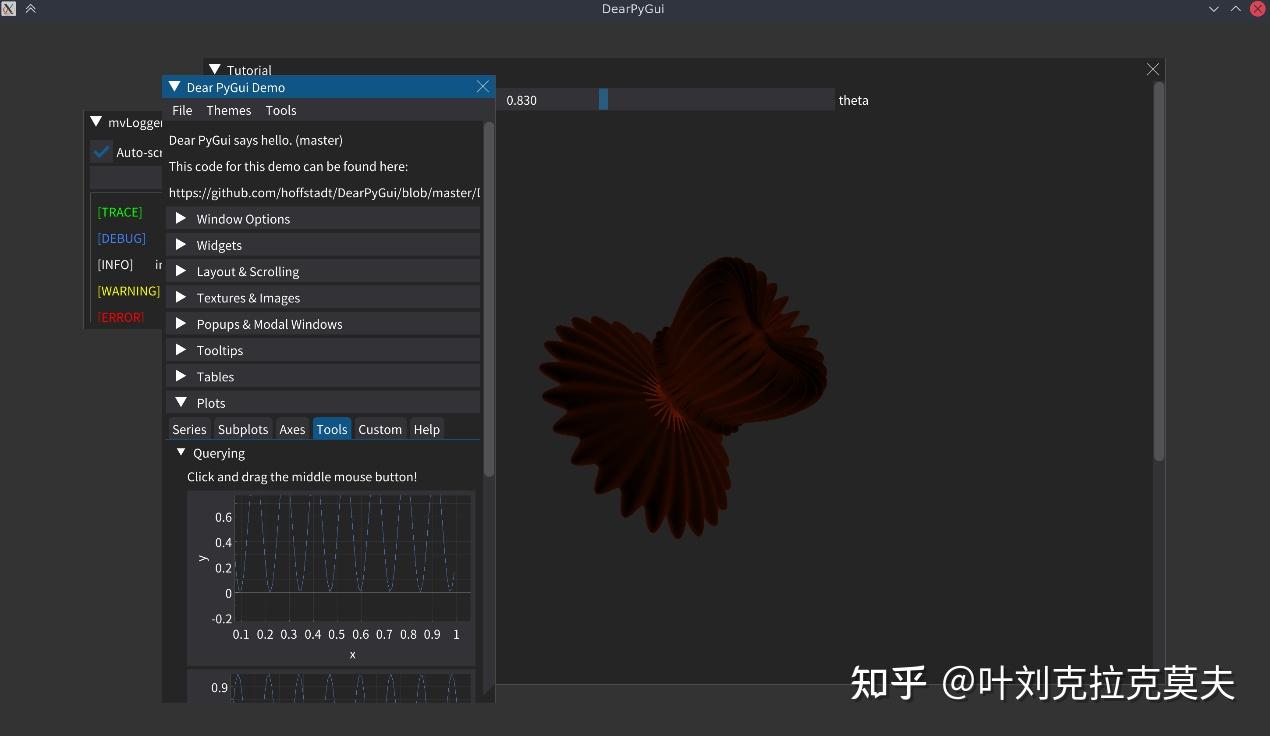1270x736 pixels.
Task: Collapse the Plots section
Action: tap(323, 403)
